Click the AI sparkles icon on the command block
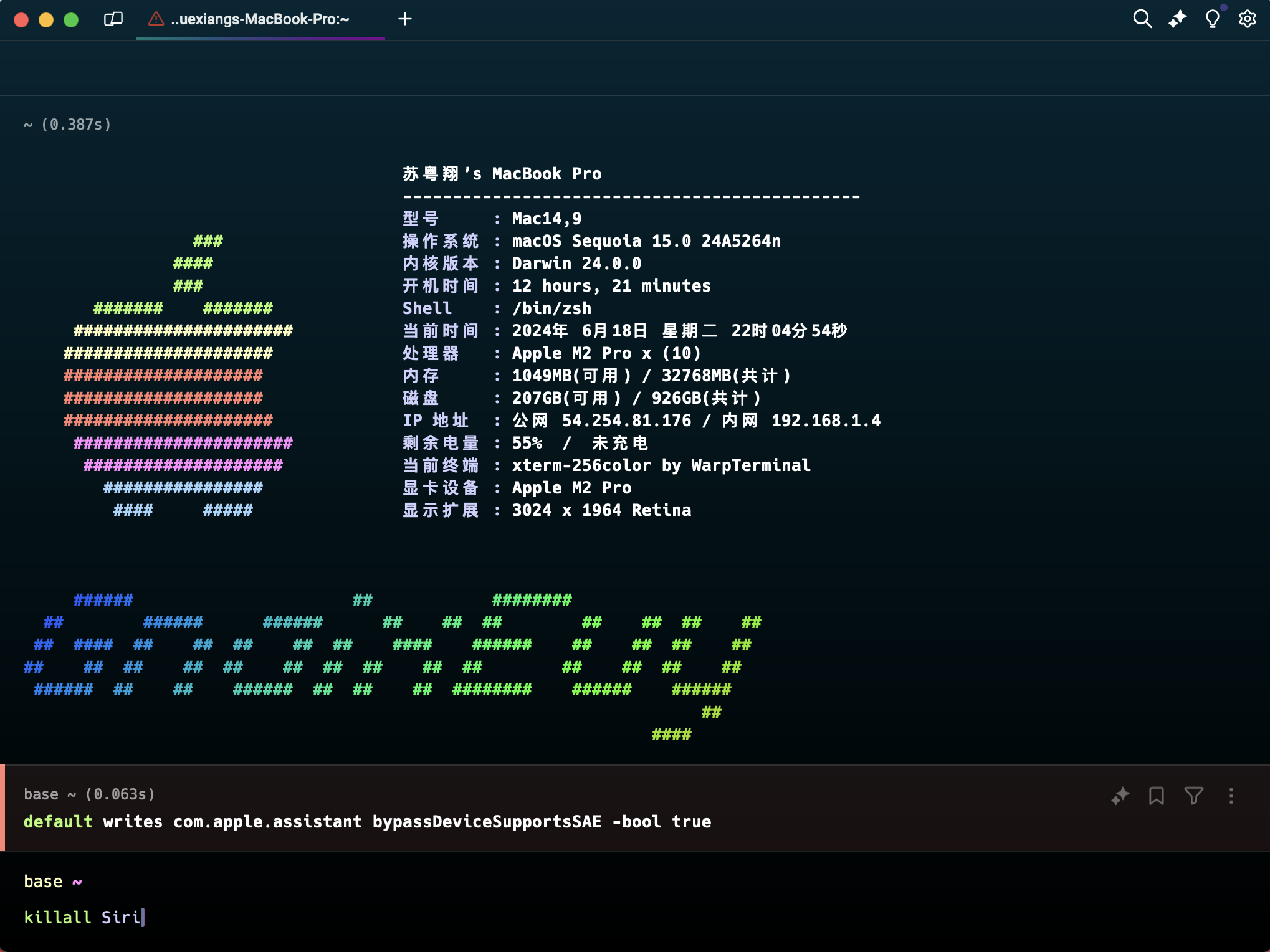The width and height of the screenshot is (1270, 952). [1120, 796]
